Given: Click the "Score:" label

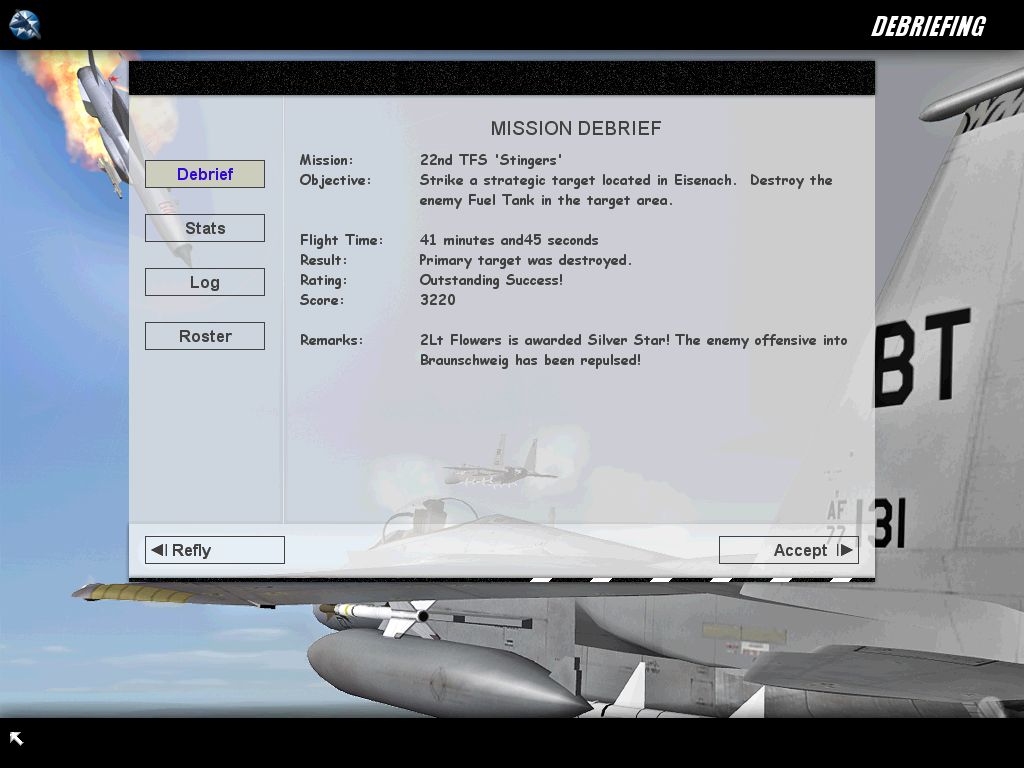Looking at the screenshot, I should pos(321,300).
